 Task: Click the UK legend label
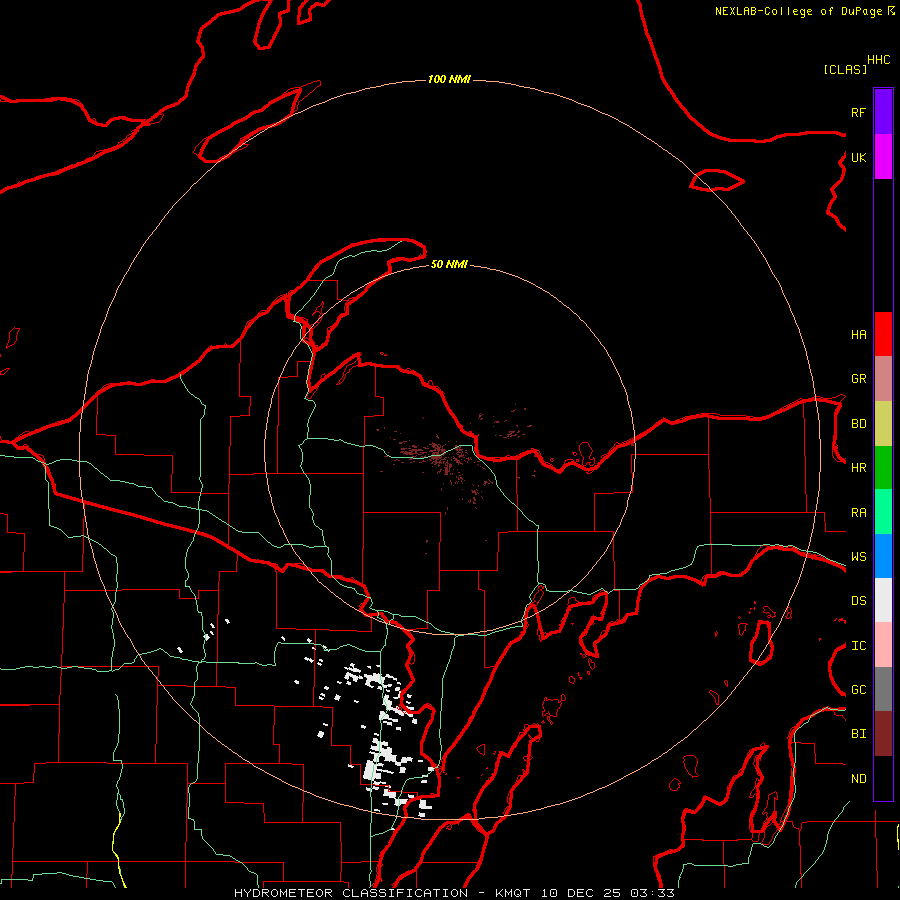pyautogui.click(x=858, y=157)
